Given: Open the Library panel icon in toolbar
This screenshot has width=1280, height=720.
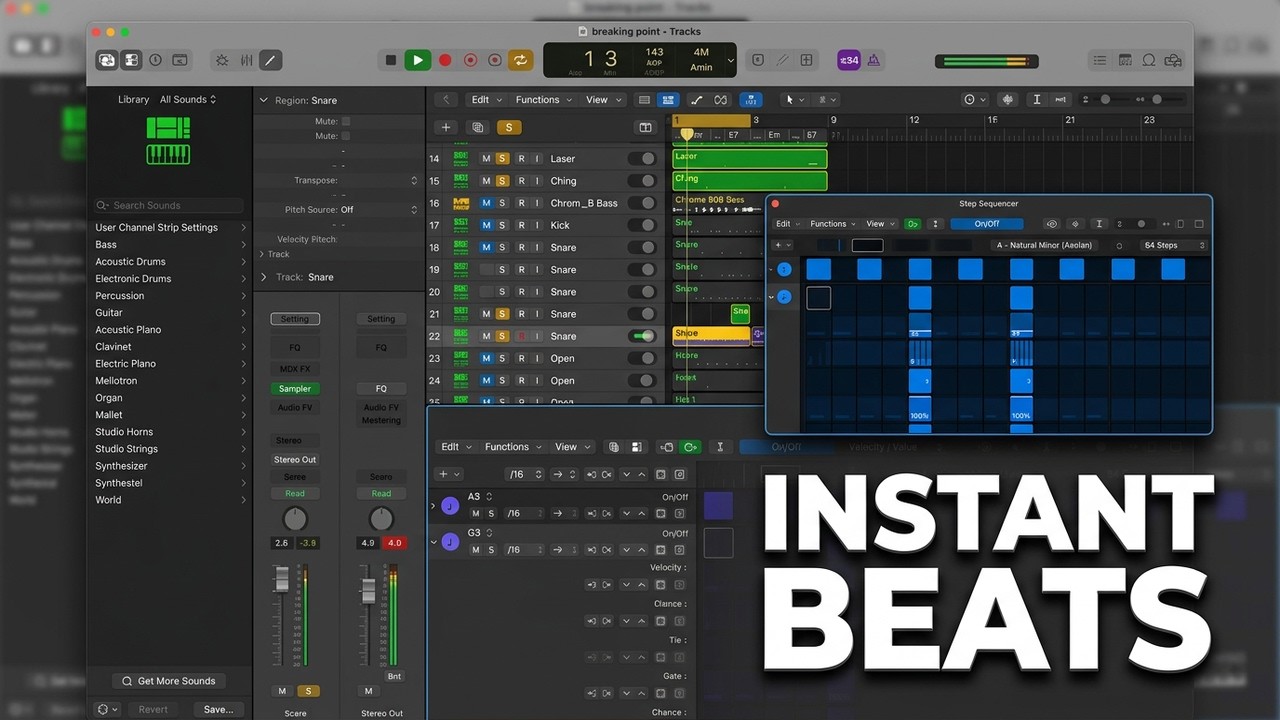Looking at the screenshot, I should coord(106,60).
